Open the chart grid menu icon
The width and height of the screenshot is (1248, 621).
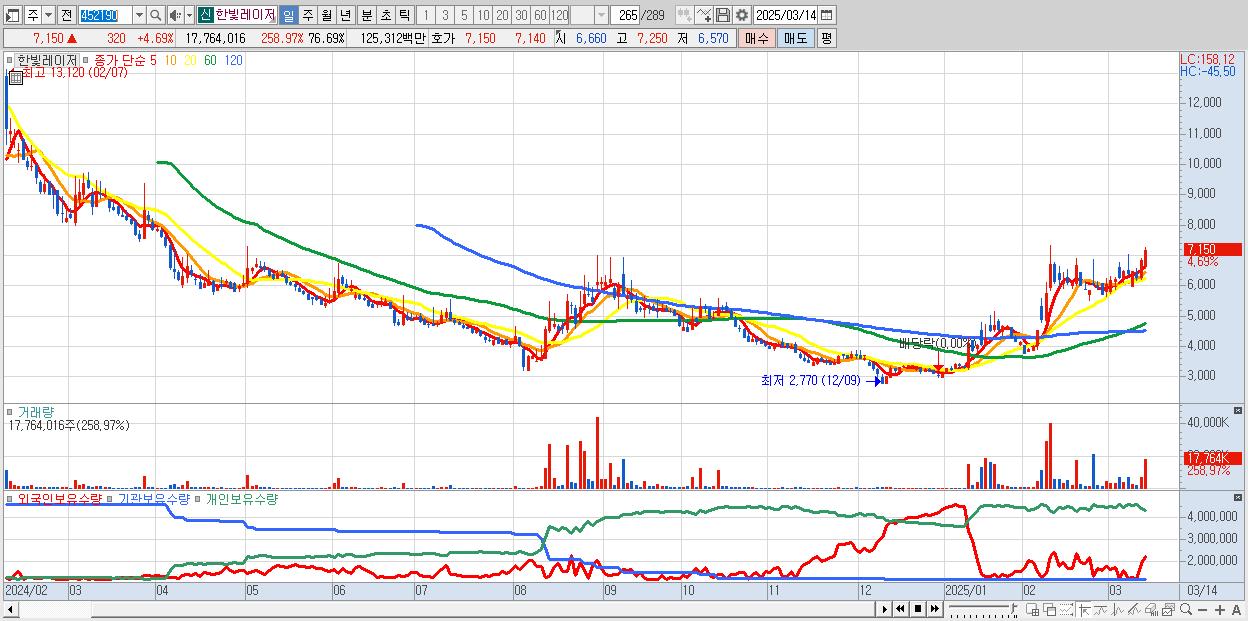[15, 76]
